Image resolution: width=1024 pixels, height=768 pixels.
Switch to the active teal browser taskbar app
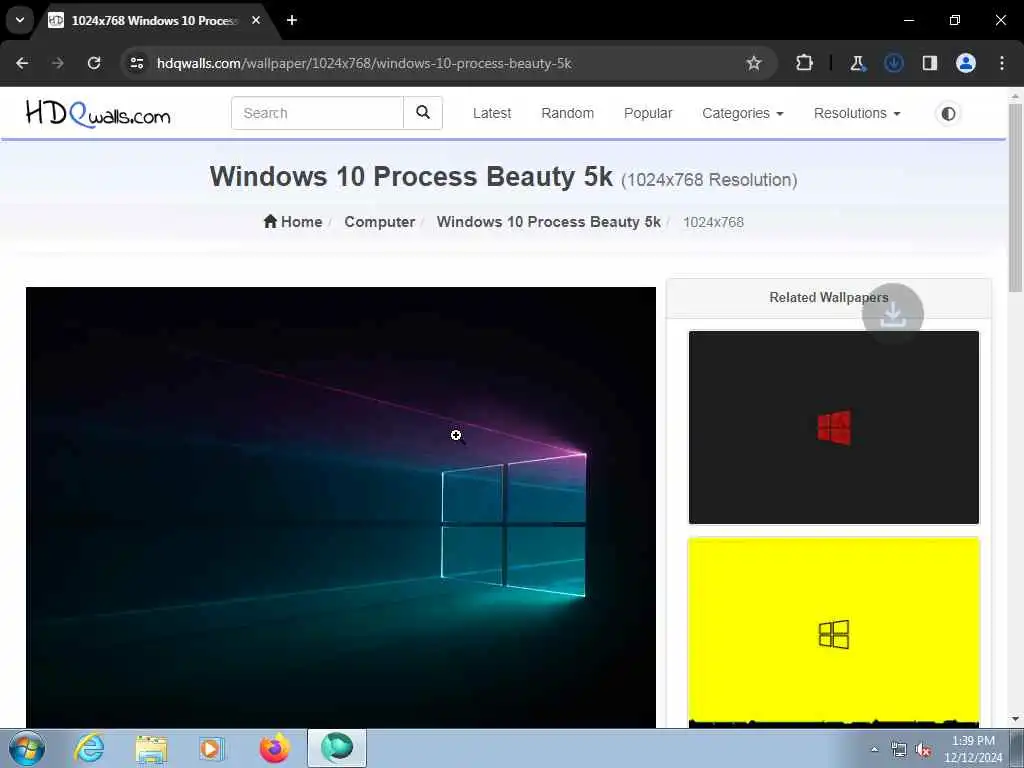[x=337, y=748]
